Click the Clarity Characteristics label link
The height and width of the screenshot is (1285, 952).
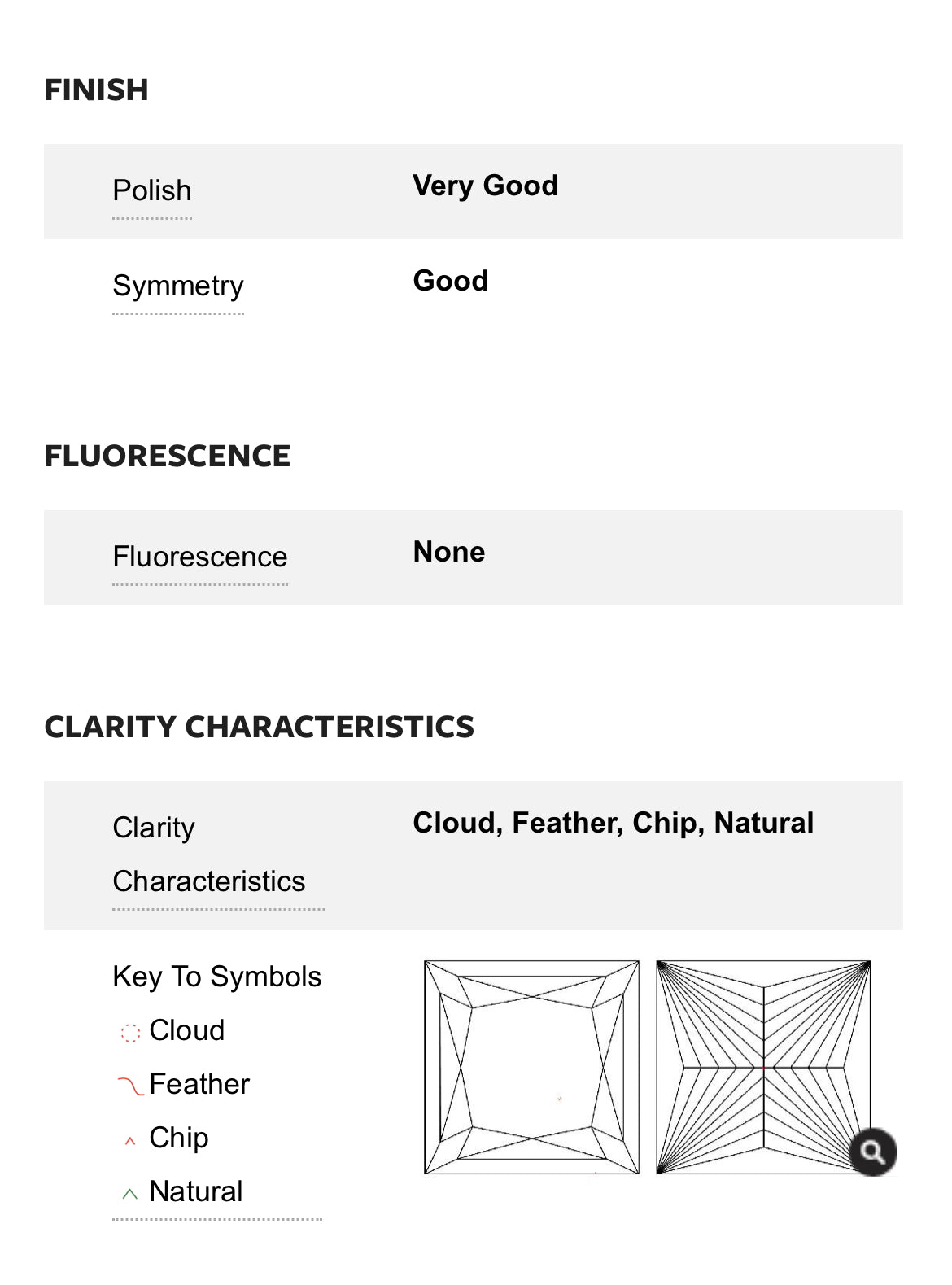(209, 854)
